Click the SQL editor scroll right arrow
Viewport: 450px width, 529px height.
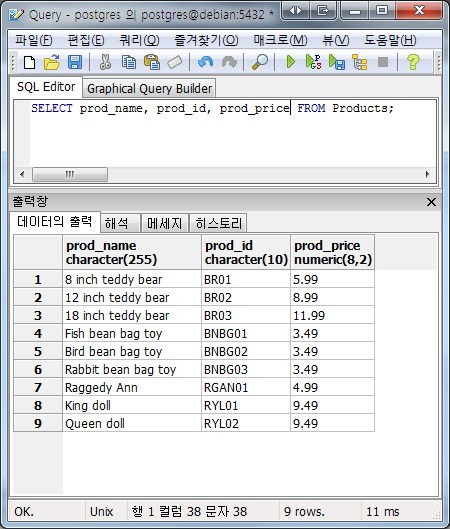pyautogui.click(x=428, y=174)
